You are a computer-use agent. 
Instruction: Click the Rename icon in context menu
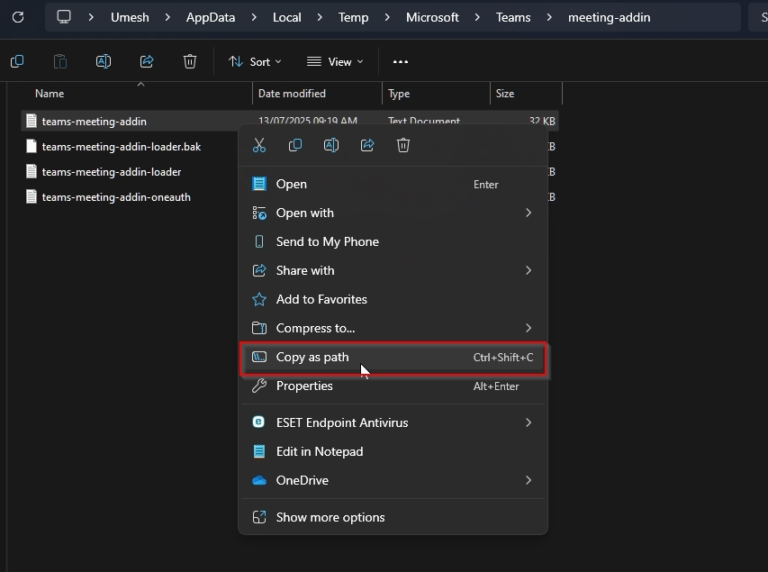point(331,145)
